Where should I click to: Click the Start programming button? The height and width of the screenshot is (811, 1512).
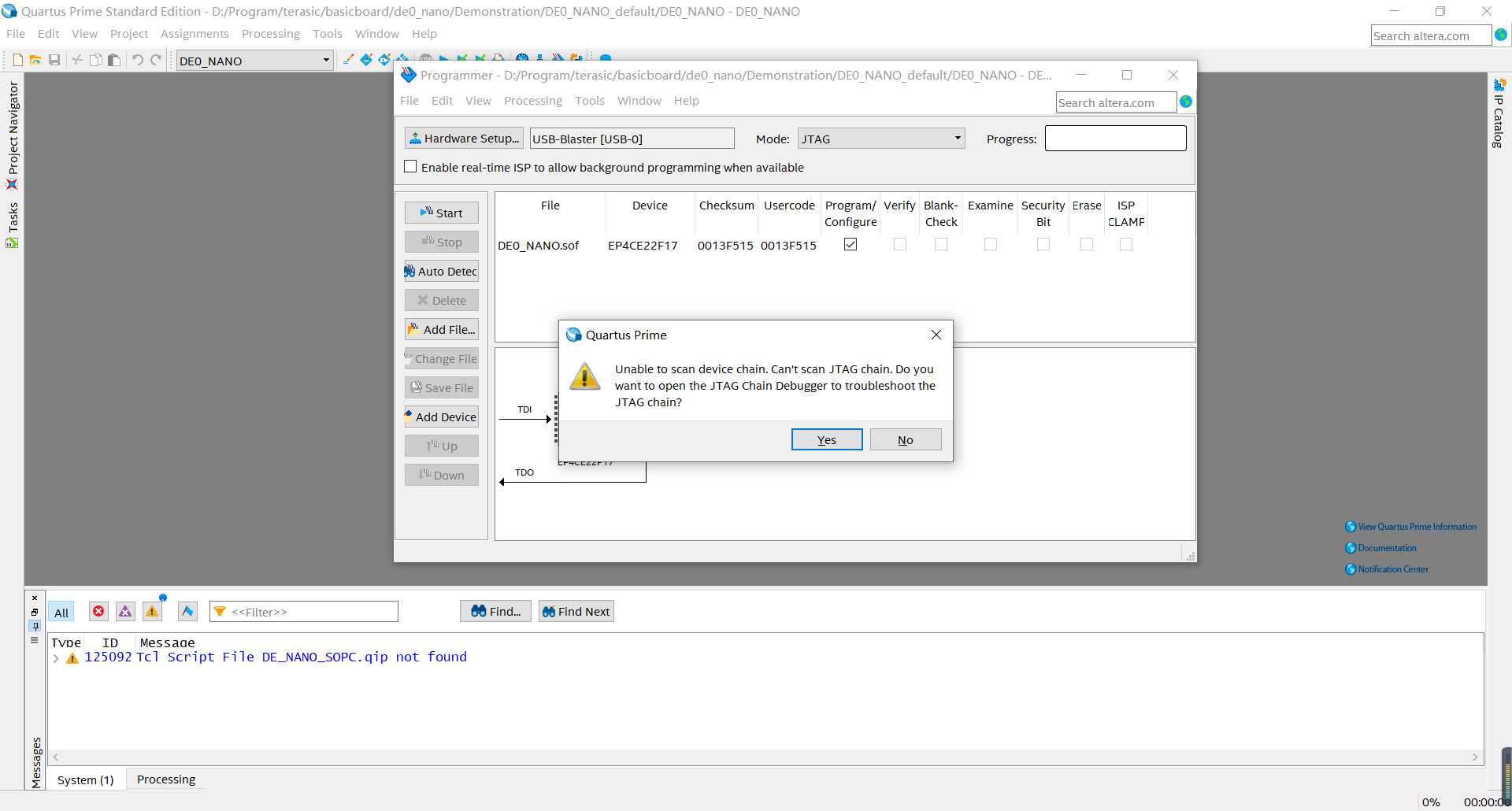[x=442, y=213]
